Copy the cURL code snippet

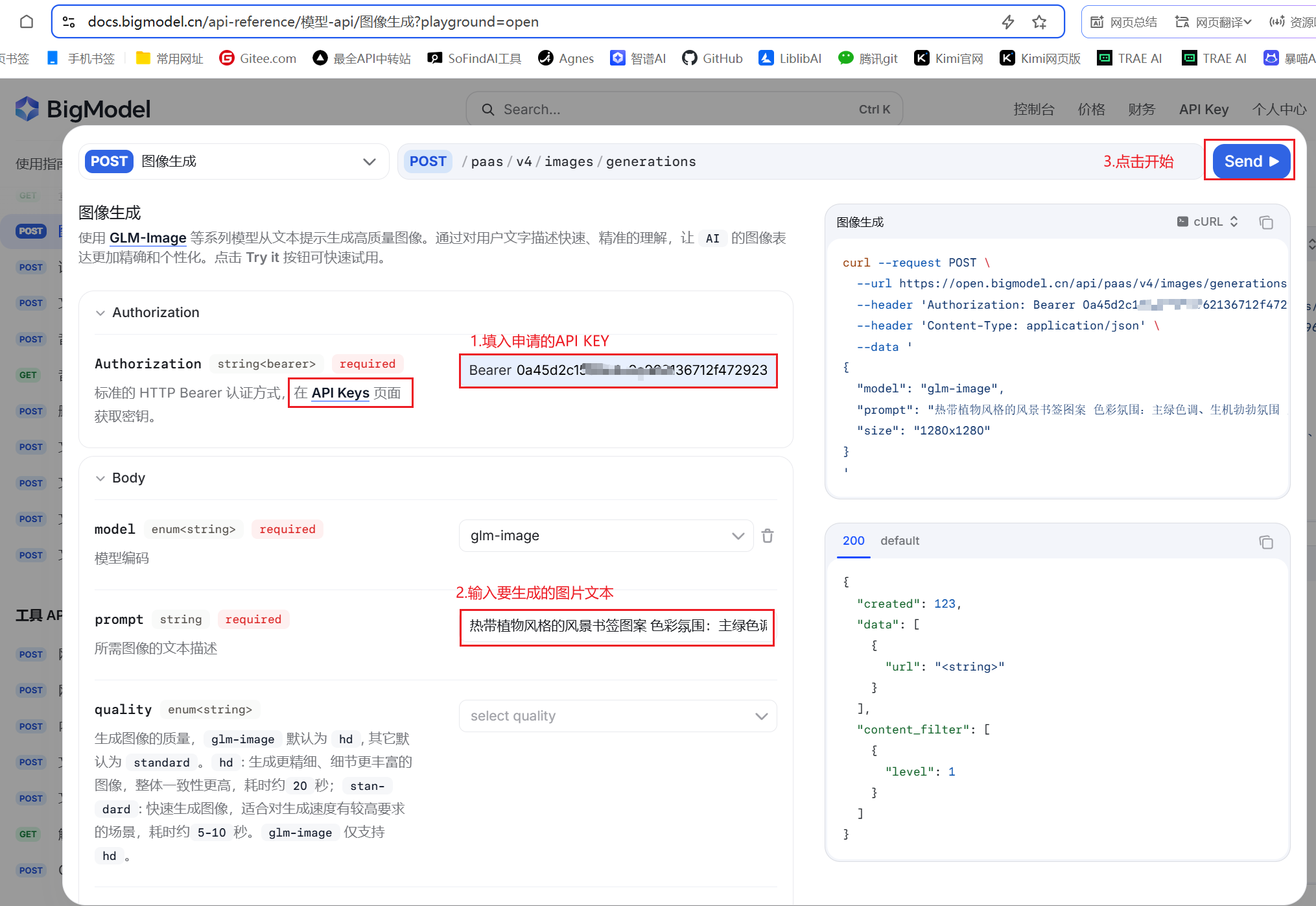[1266, 222]
